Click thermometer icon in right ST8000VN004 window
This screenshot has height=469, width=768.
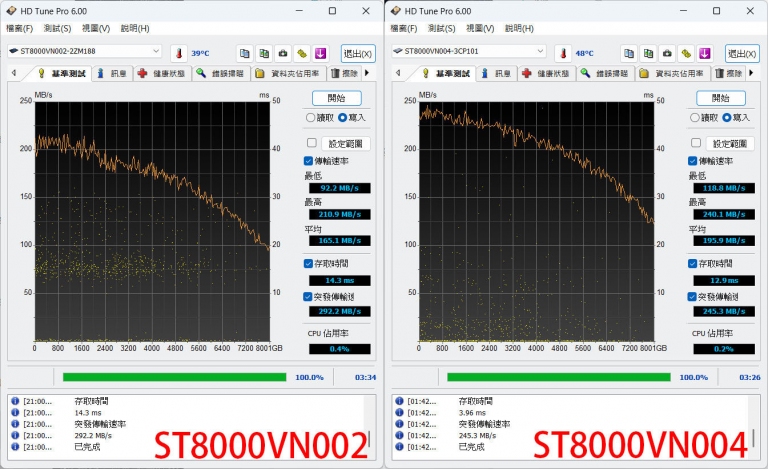point(563,53)
